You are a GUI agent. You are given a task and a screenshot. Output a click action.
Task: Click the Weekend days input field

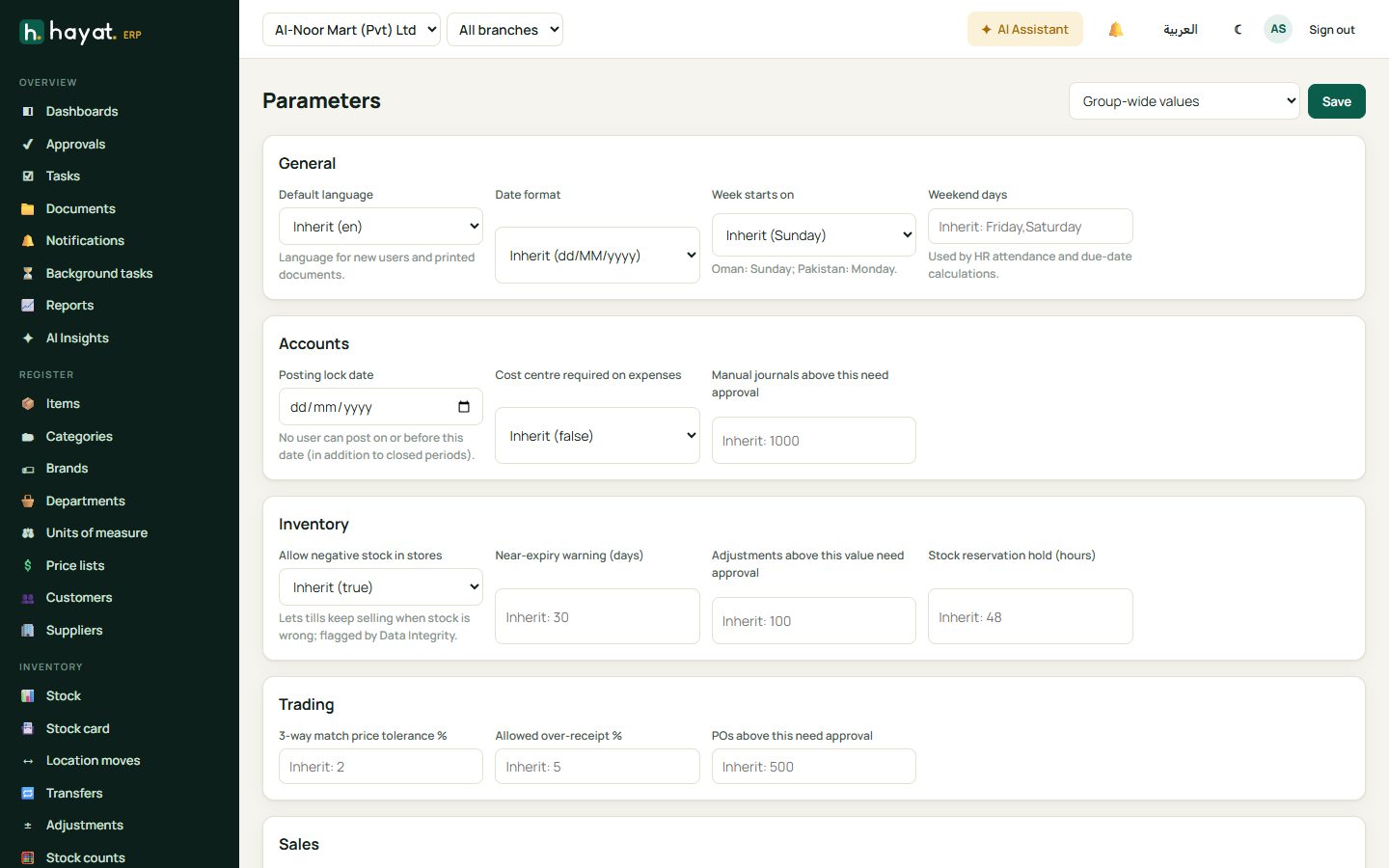click(1030, 227)
